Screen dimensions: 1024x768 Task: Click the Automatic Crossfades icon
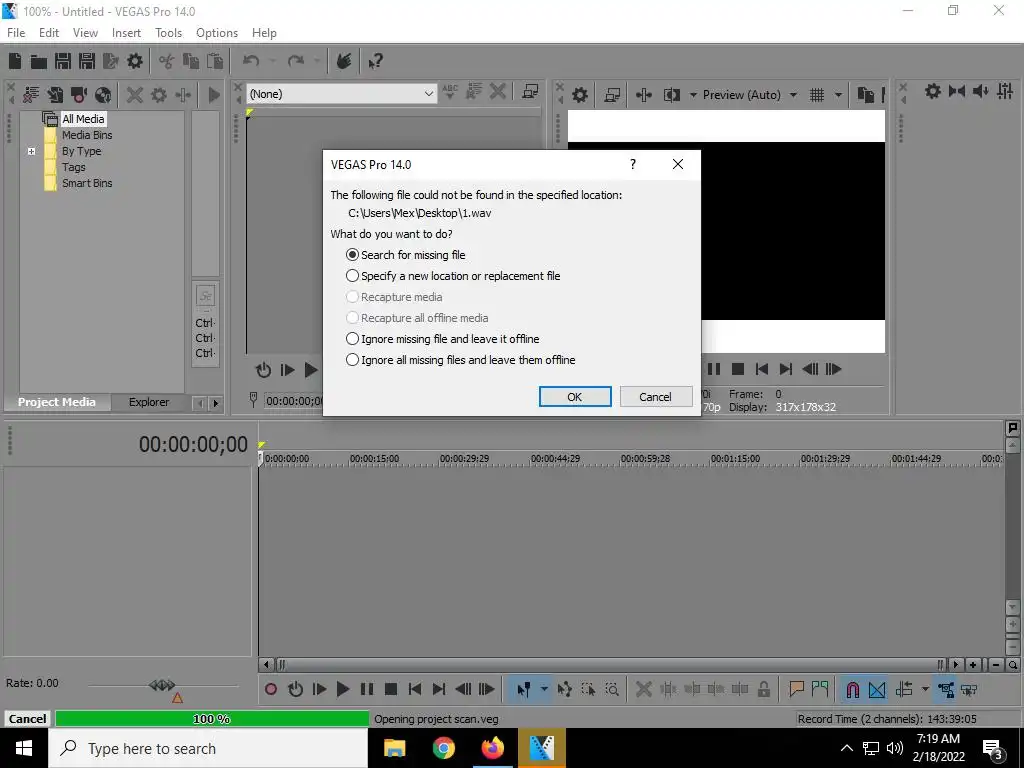point(877,689)
